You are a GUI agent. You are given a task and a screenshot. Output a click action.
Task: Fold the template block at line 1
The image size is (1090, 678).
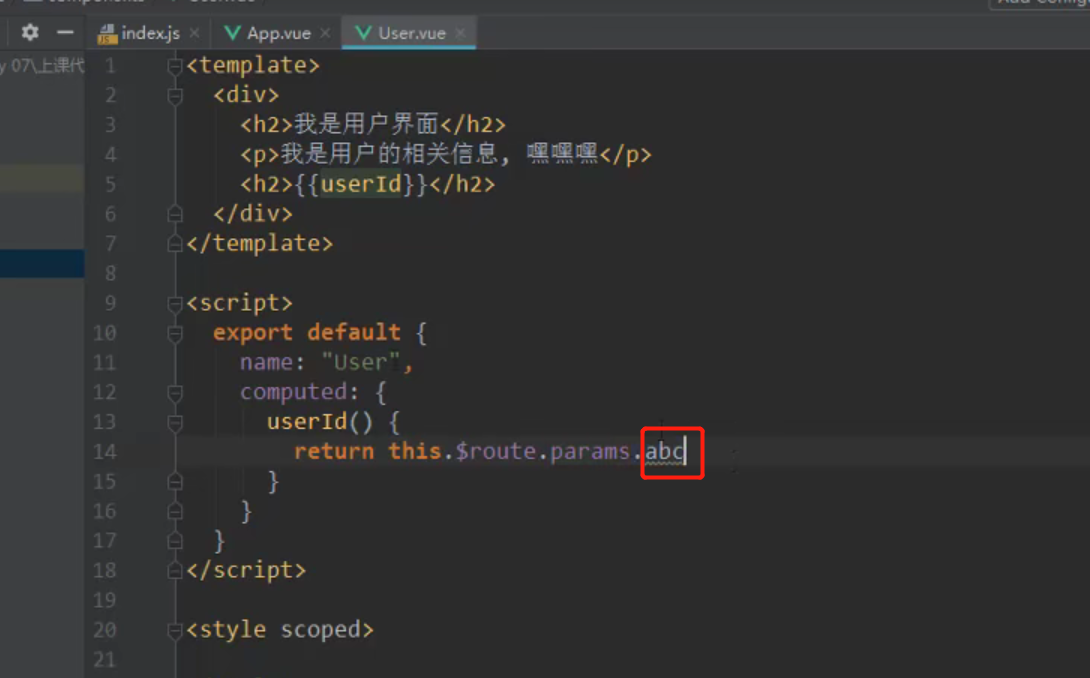coord(175,66)
